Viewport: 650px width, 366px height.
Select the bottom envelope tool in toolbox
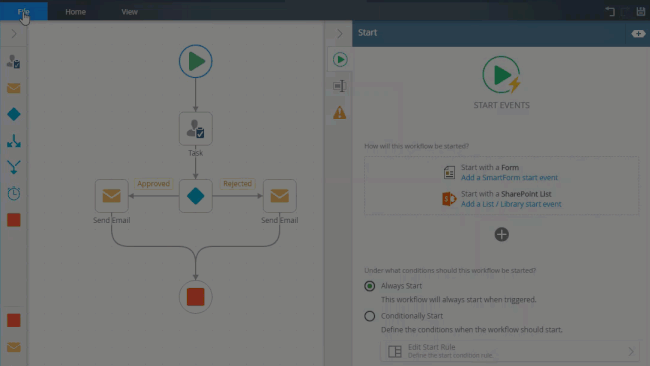coord(14,347)
